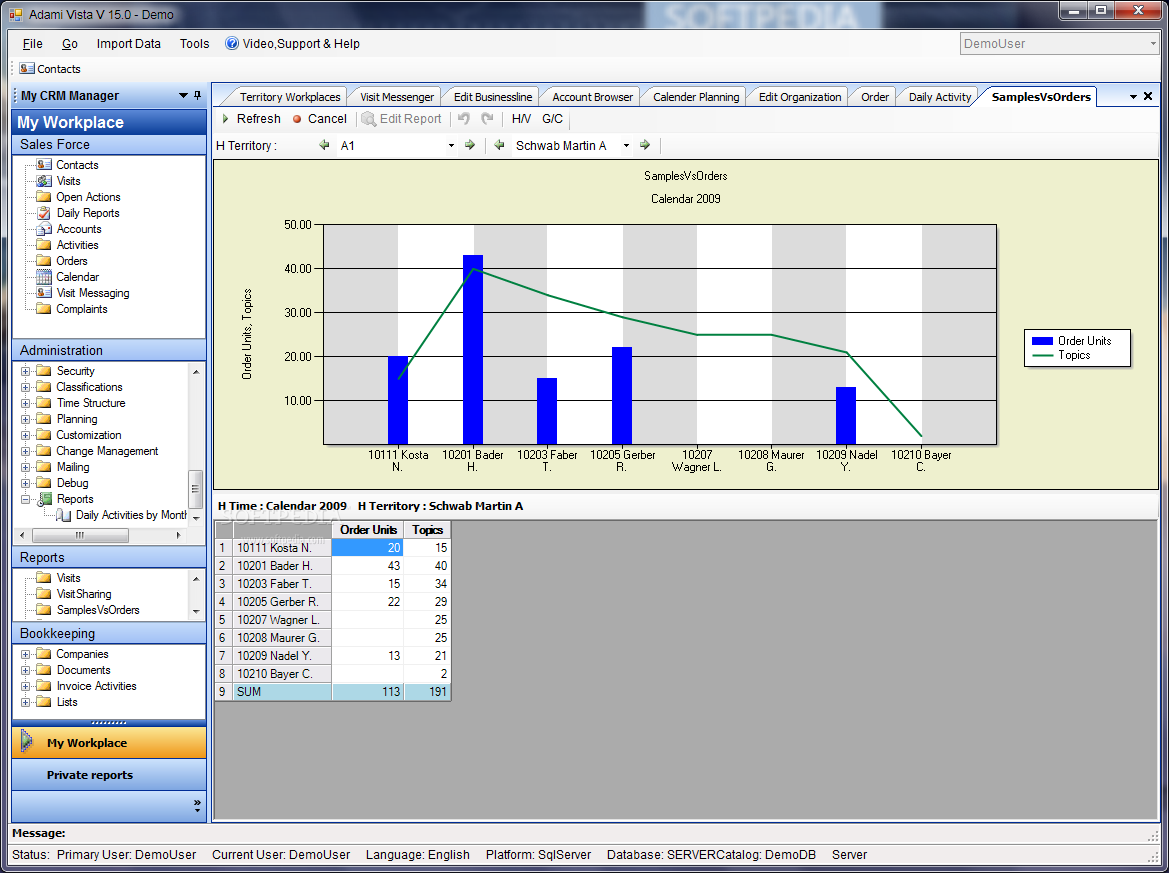
Task: Click the Edit Report magnifier icon
Action: 369,119
